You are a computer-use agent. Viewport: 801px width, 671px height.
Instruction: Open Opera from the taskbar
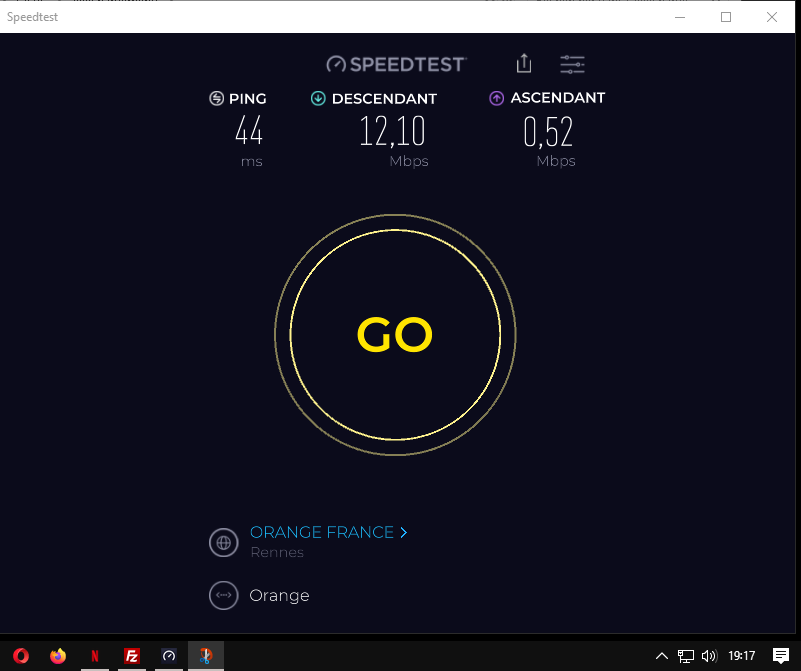[21, 656]
